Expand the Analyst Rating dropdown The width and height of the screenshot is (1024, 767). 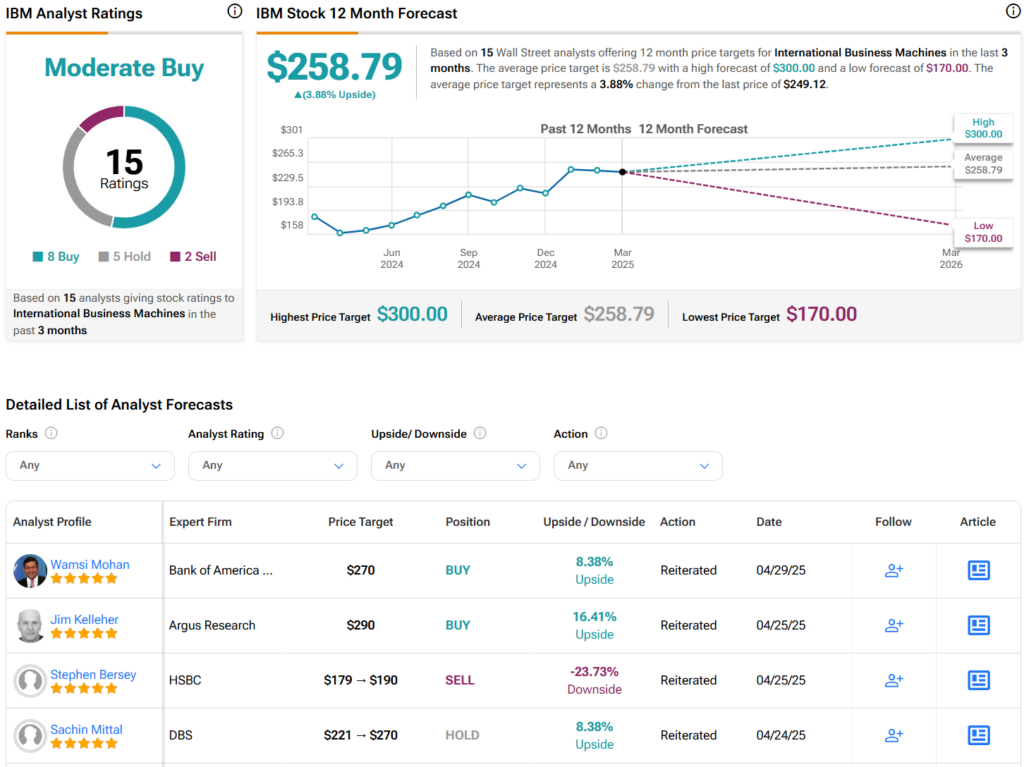point(273,466)
